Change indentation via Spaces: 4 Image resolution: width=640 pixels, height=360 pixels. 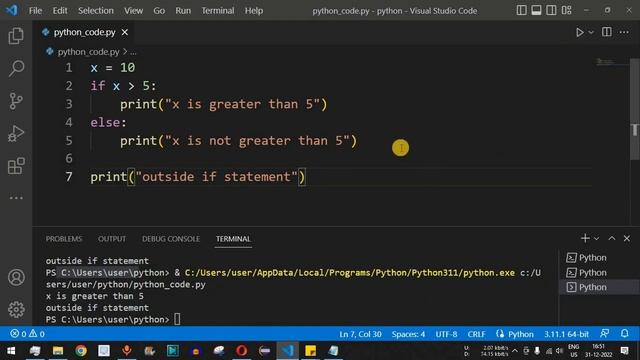tap(408, 334)
